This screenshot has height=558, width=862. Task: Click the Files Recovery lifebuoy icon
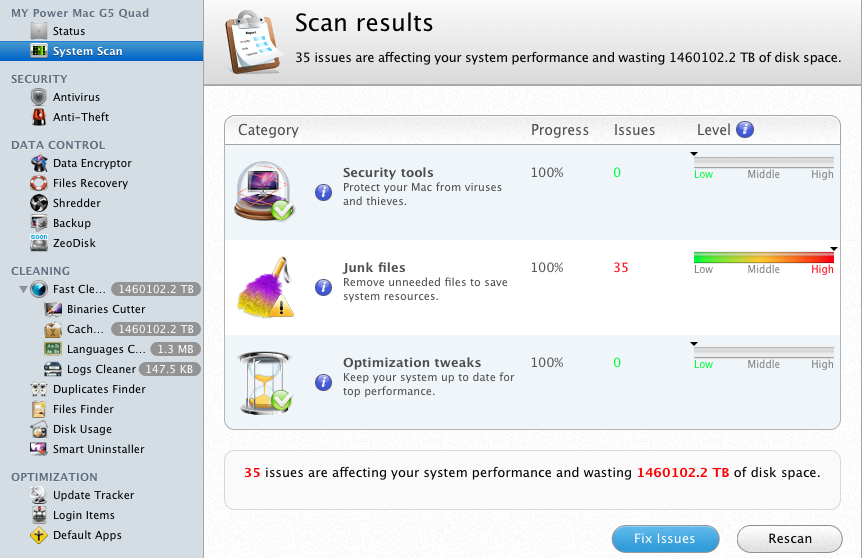point(39,183)
